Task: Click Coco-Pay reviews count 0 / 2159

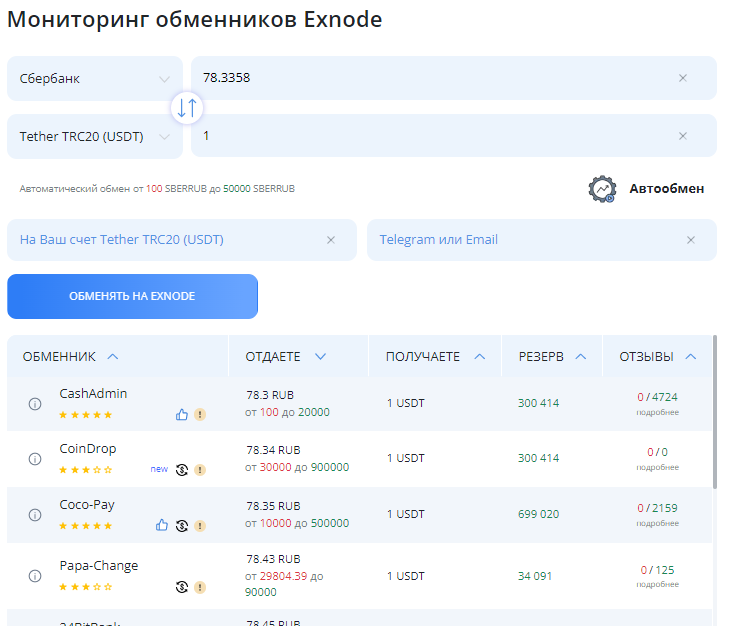Action: coord(658,508)
